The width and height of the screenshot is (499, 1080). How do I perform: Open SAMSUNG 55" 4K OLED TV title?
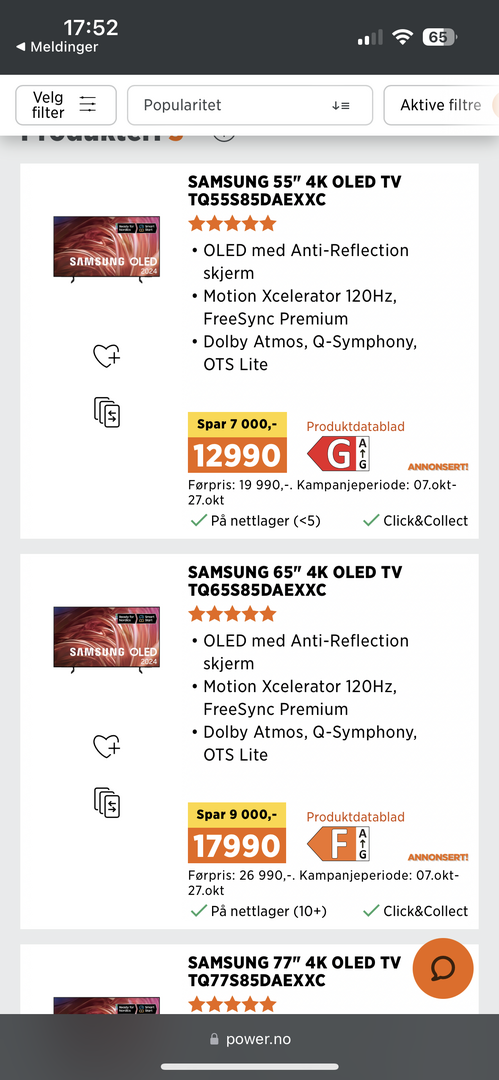coord(294,191)
